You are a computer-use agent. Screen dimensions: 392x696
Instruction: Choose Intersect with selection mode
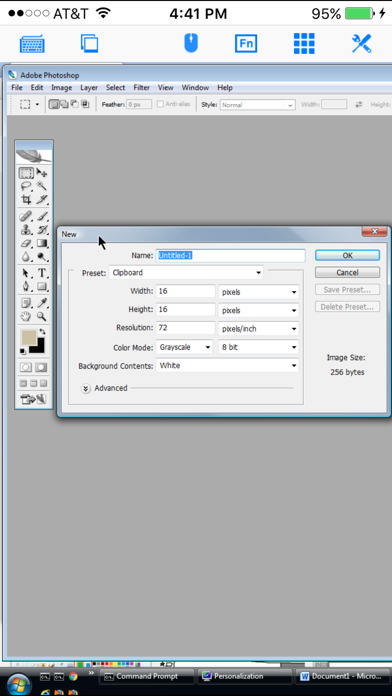pyautogui.click(x=85, y=104)
